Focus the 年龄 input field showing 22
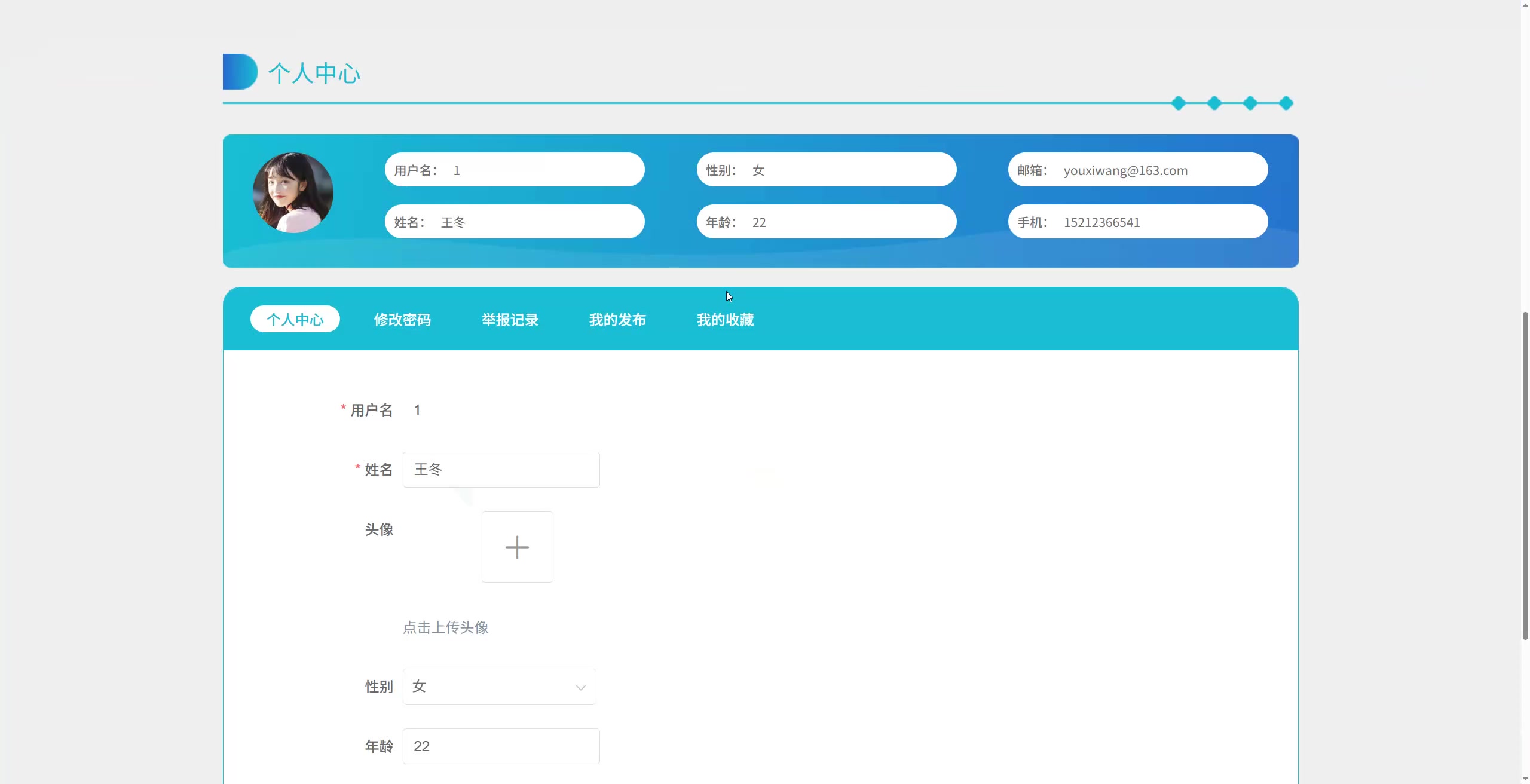1530x784 pixels. coord(501,746)
